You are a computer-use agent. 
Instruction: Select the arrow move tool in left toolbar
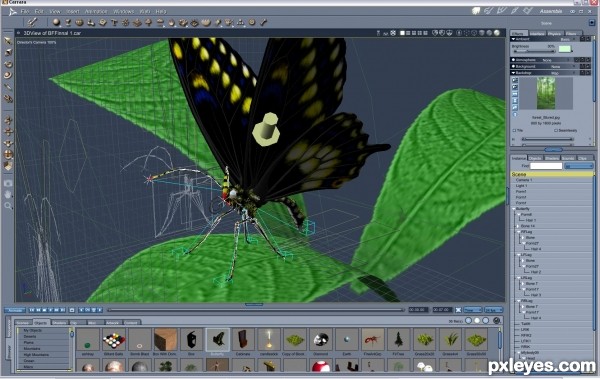[8, 40]
